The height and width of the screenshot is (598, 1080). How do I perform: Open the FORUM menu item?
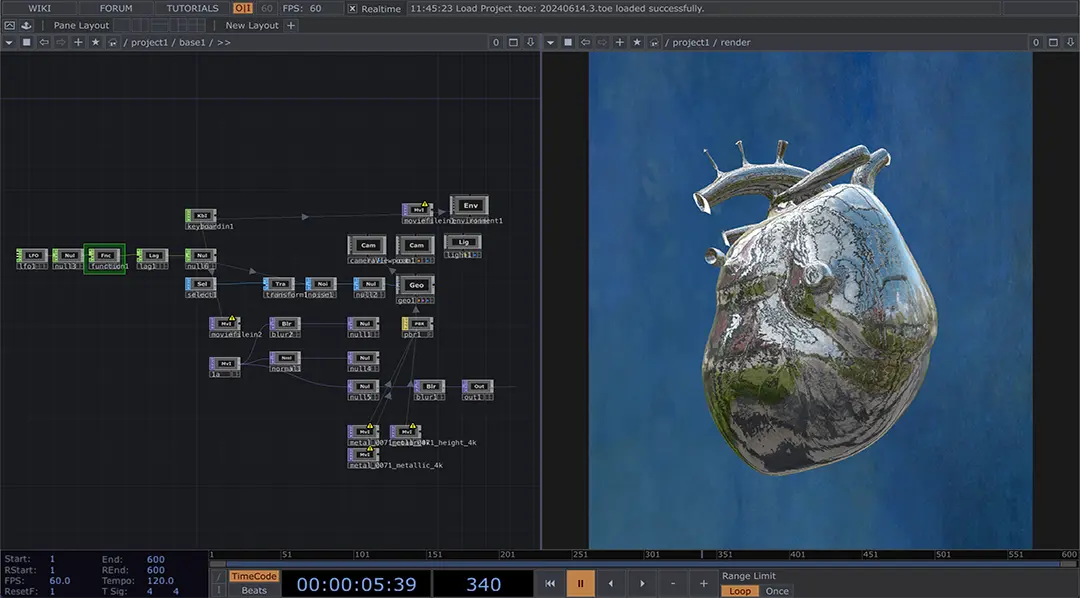pyautogui.click(x=116, y=8)
